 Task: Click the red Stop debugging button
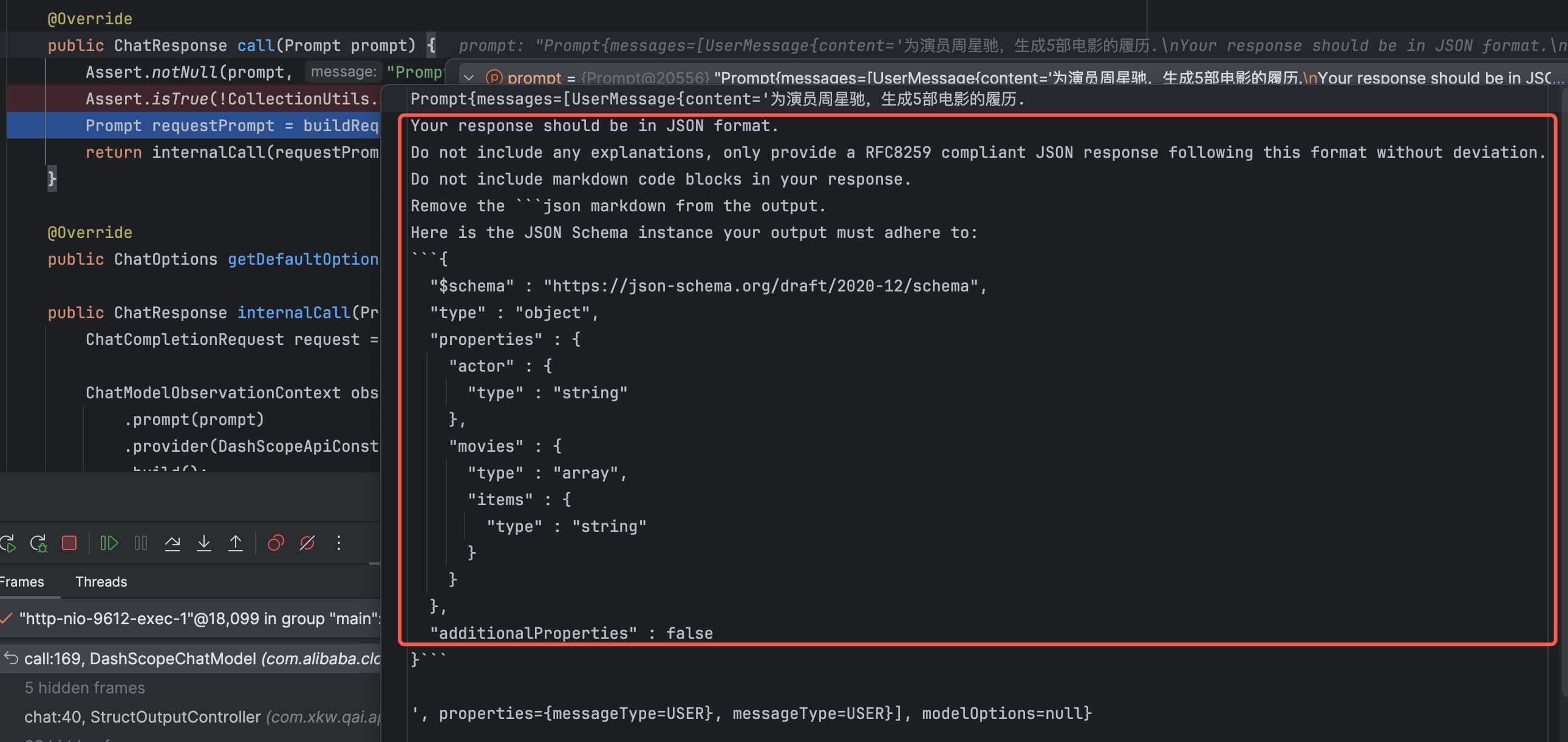(x=69, y=542)
